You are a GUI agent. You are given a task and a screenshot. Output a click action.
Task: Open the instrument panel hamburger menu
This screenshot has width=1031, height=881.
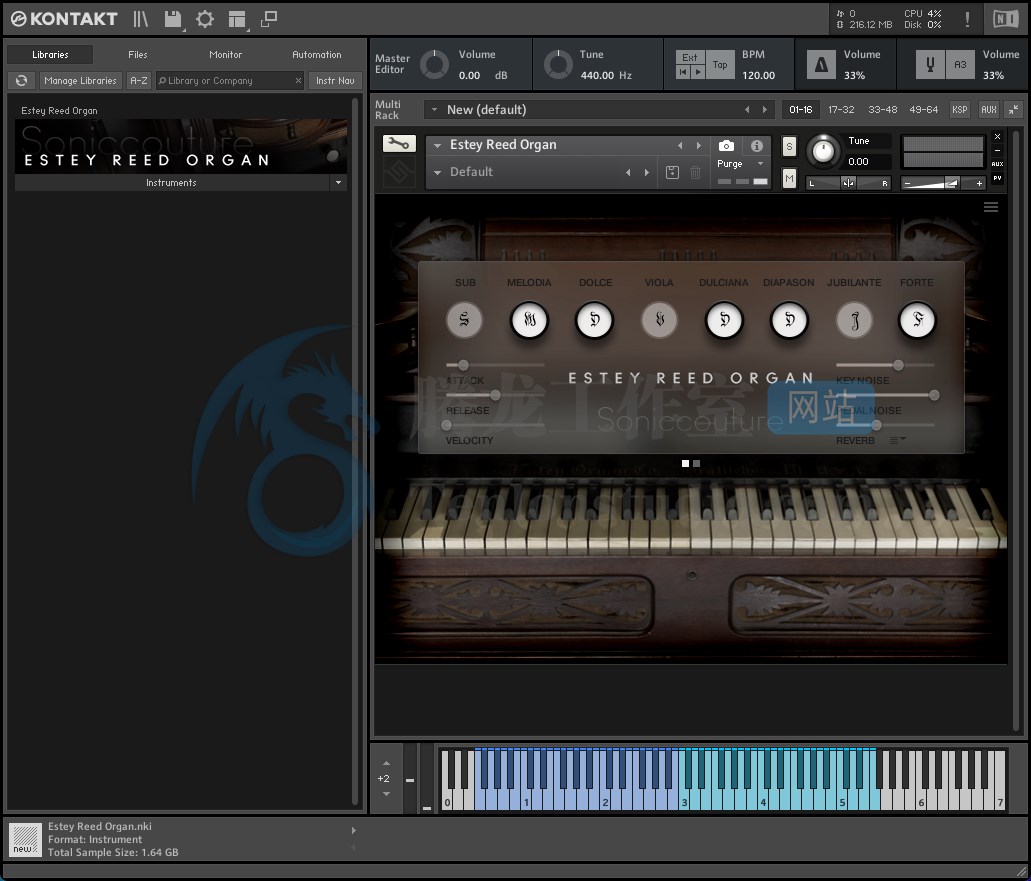991,207
